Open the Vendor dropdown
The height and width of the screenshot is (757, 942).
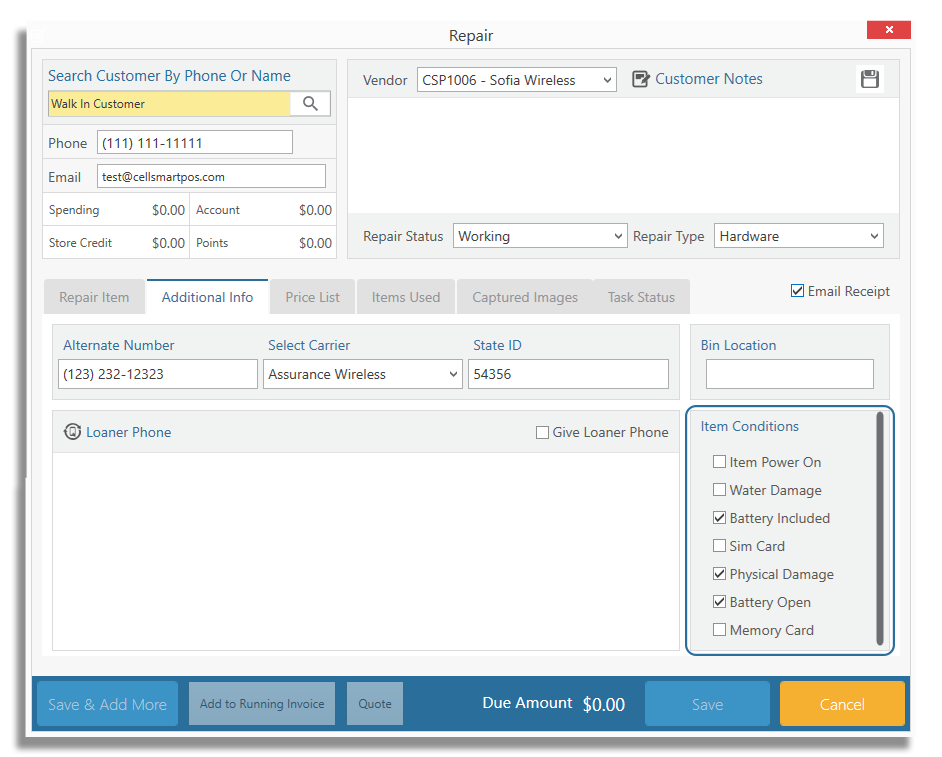(x=517, y=80)
